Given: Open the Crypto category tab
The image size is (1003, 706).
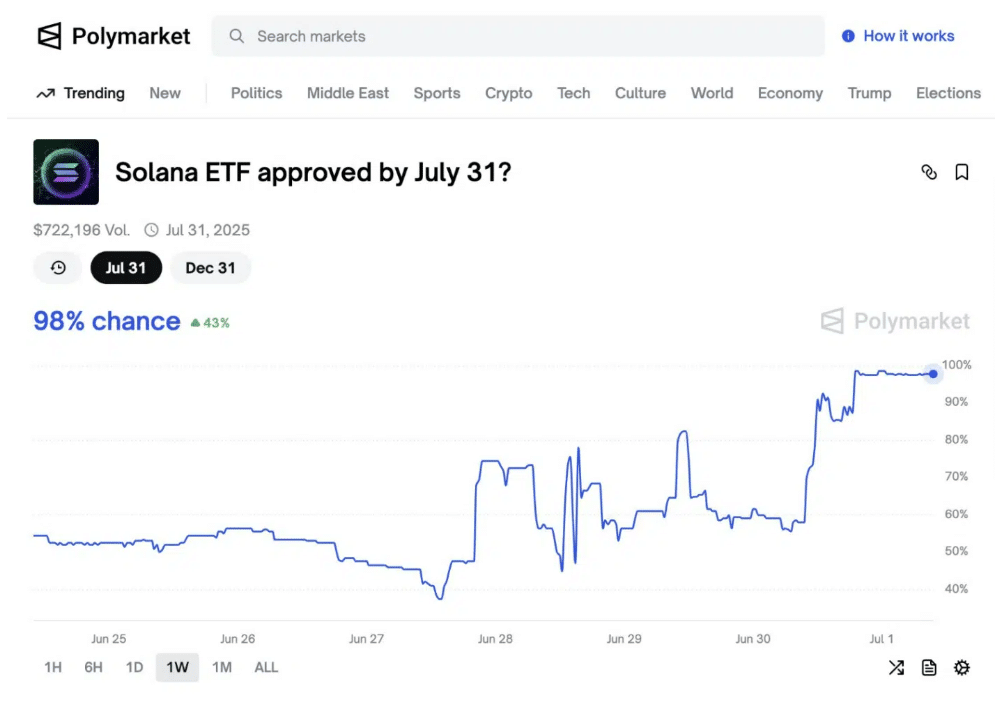Looking at the screenshot, I should click(x=509, y=93).
